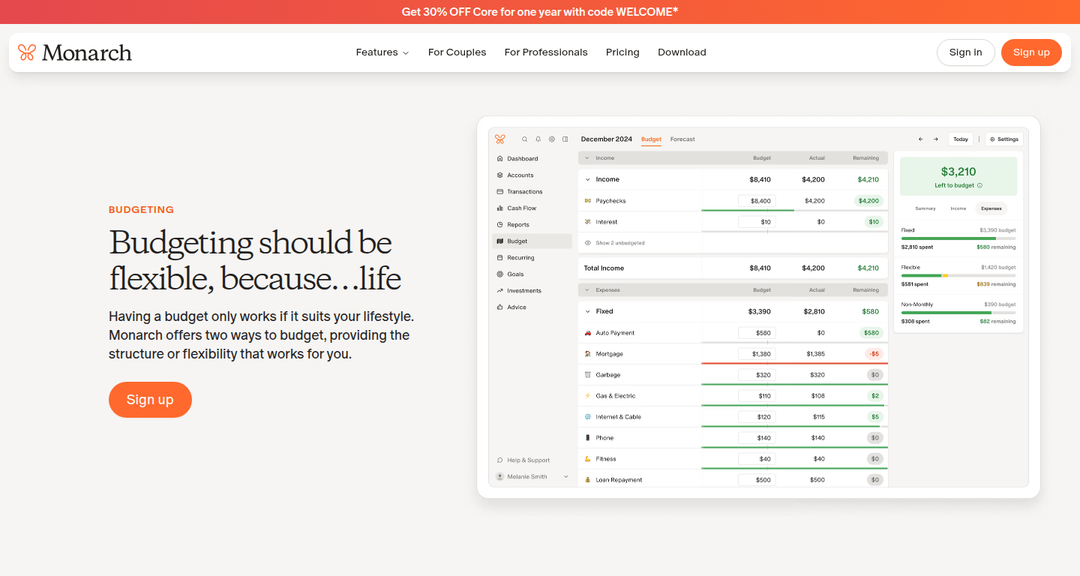Image resolution: width=1080 pixels, height=576 pixels.
Task: Collapse the bold Income group row
Action: [588, 180]
